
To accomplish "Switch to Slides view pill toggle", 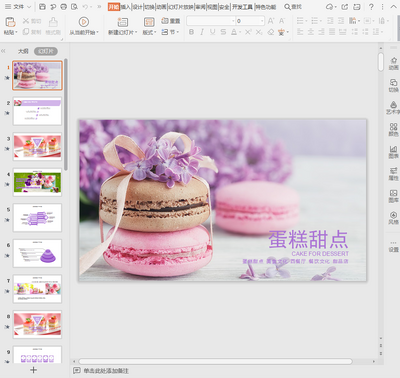I will 46,51.
